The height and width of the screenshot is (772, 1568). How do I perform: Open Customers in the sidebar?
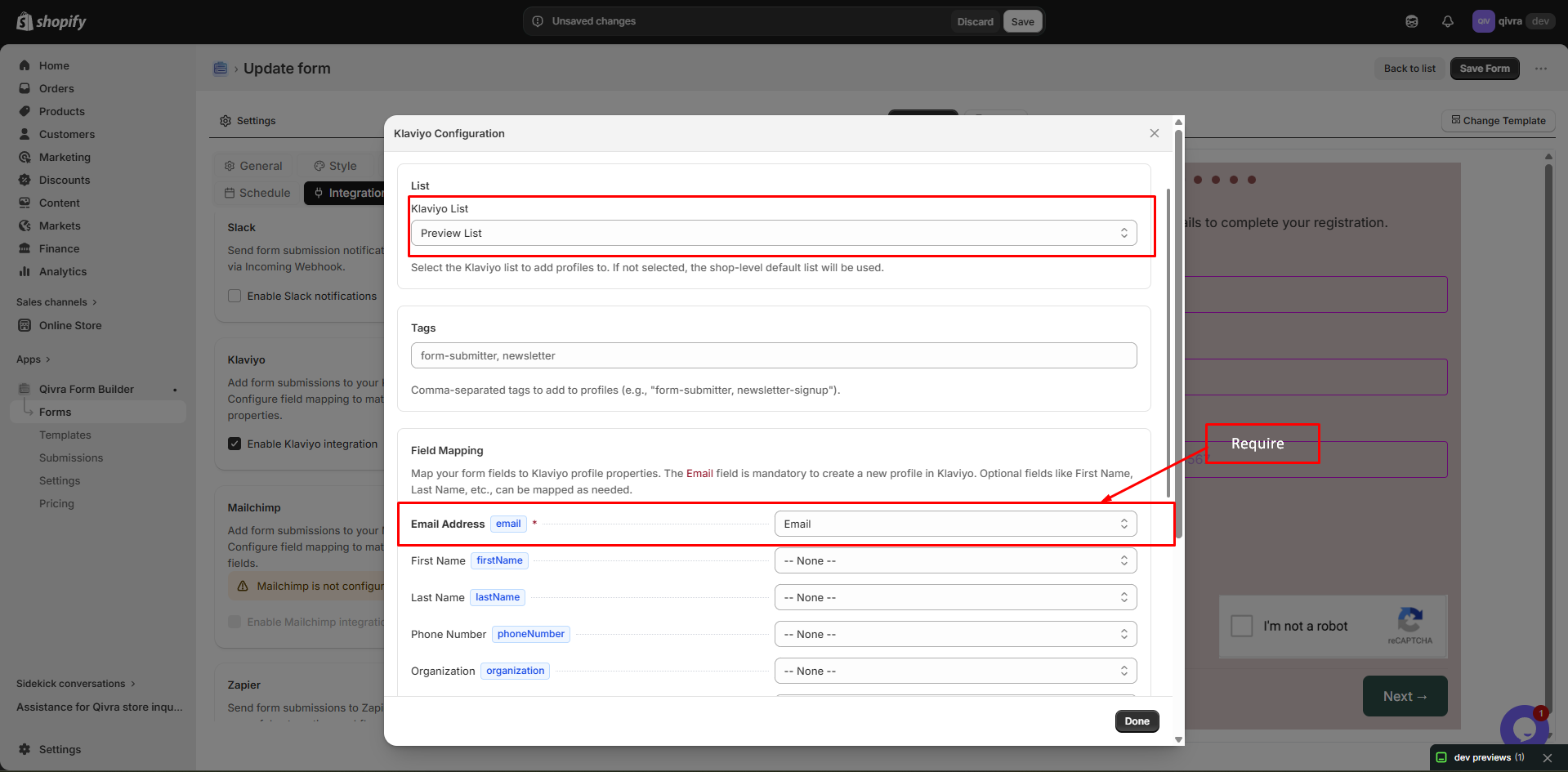tap(66, 134)
